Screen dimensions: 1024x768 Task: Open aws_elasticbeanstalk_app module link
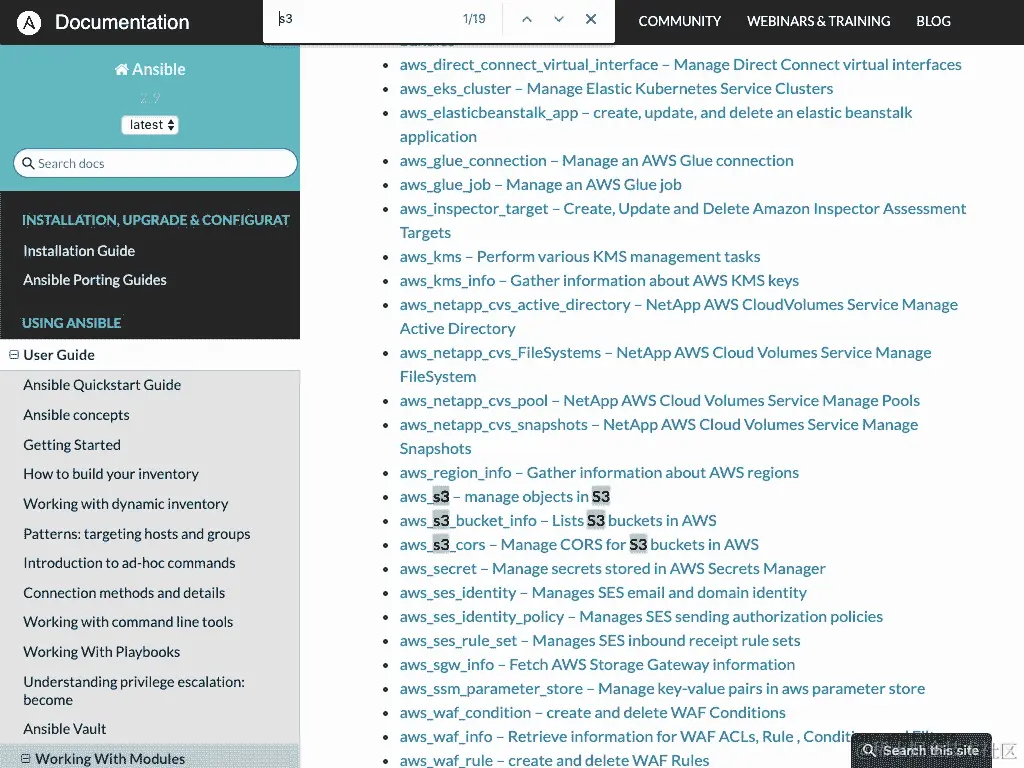tap(656, 125)
